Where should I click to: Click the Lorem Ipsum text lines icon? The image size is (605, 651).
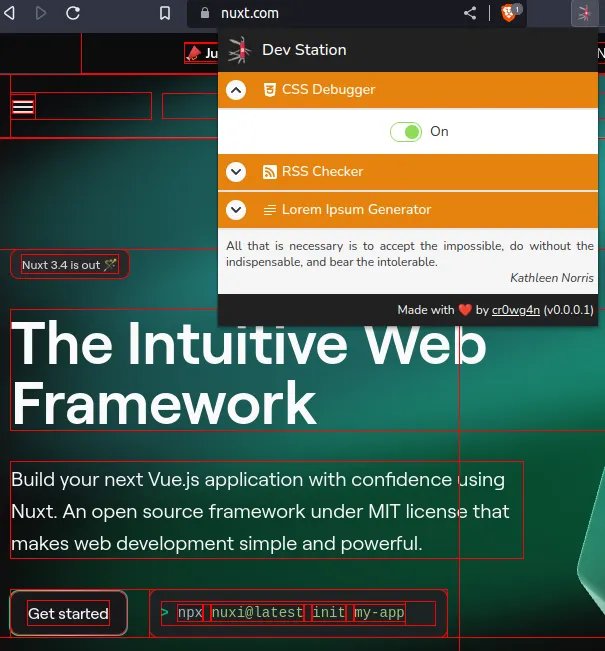click(269, 210)
